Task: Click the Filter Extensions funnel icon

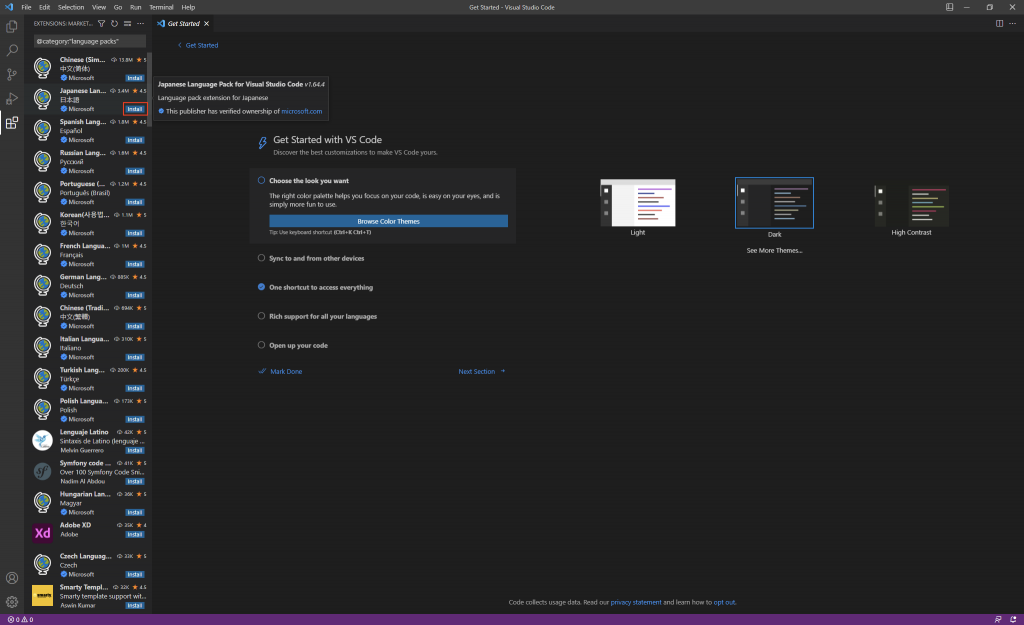Action: (101, 24)
